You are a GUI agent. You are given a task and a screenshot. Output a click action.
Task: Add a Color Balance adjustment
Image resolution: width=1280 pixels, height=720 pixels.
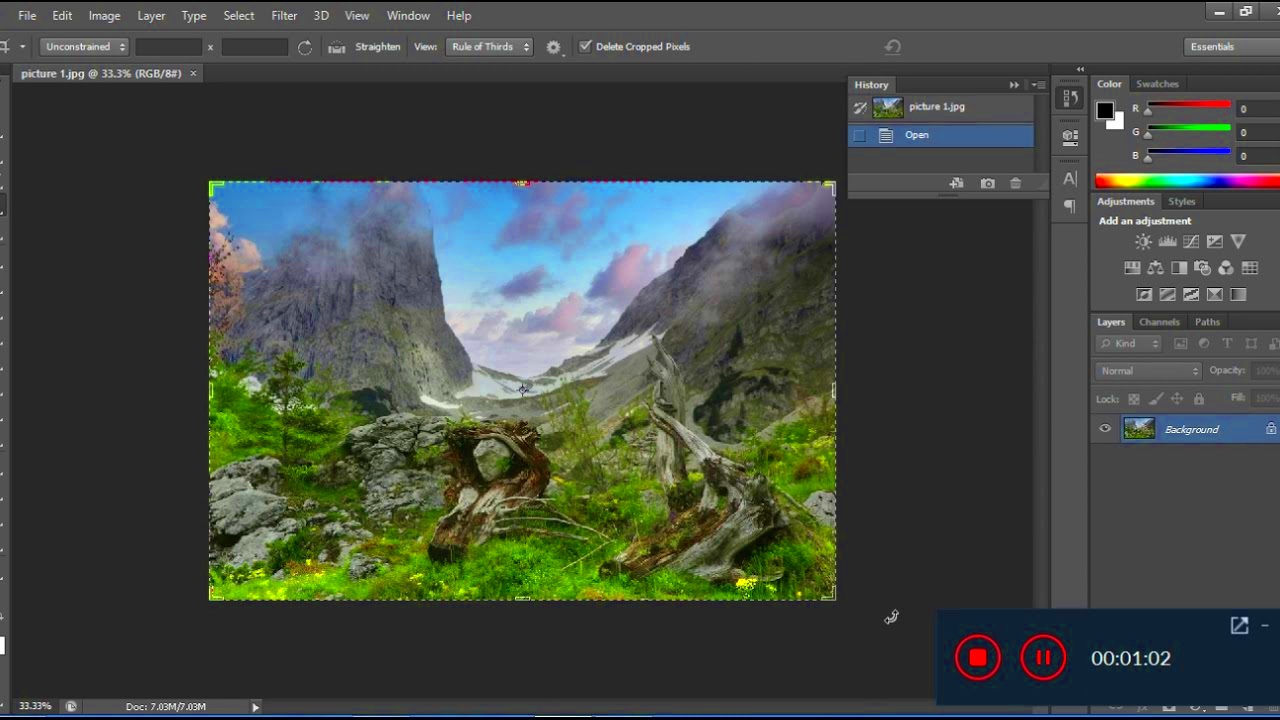point(1155,268)
